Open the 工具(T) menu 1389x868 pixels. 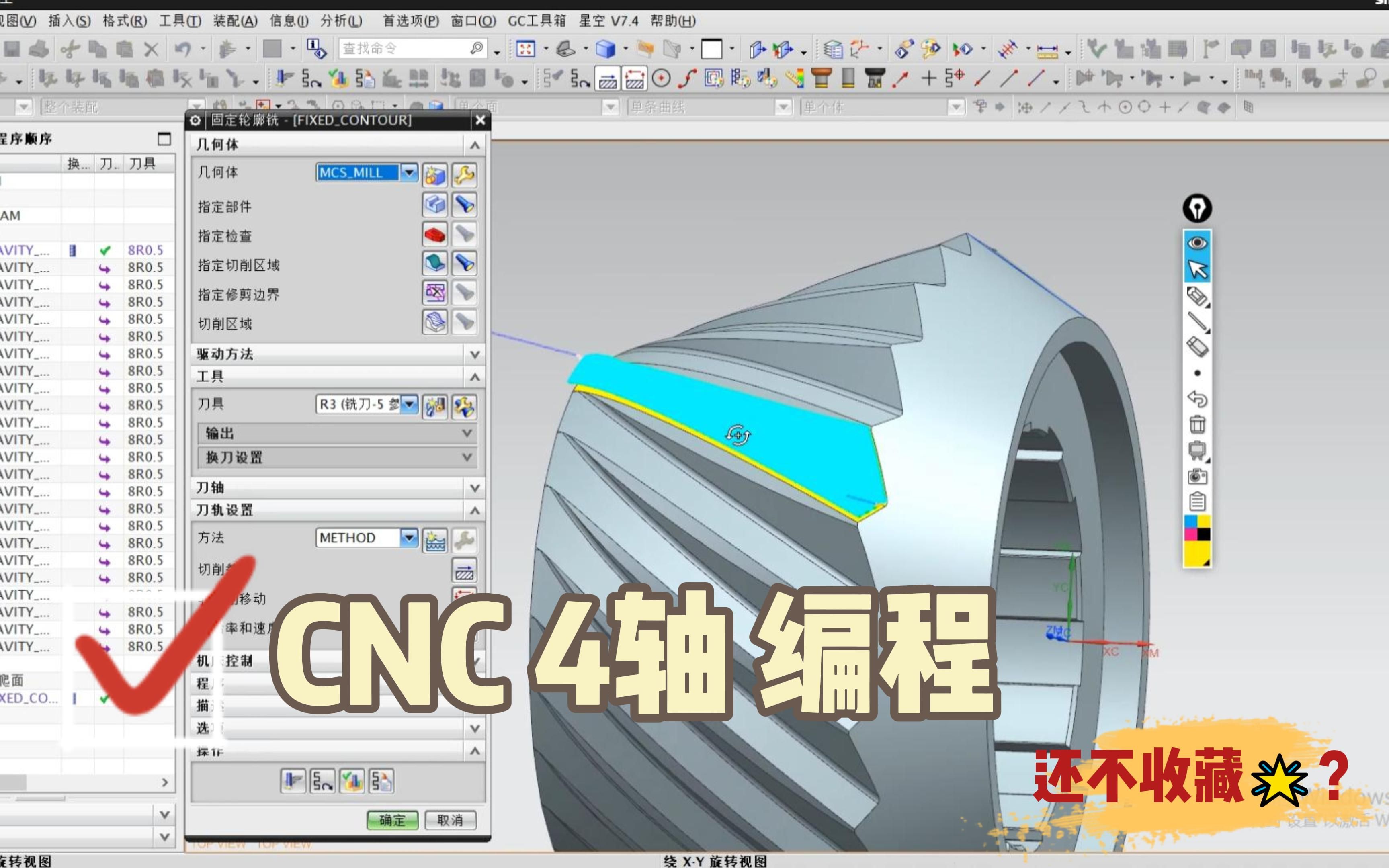click(180, 21)
